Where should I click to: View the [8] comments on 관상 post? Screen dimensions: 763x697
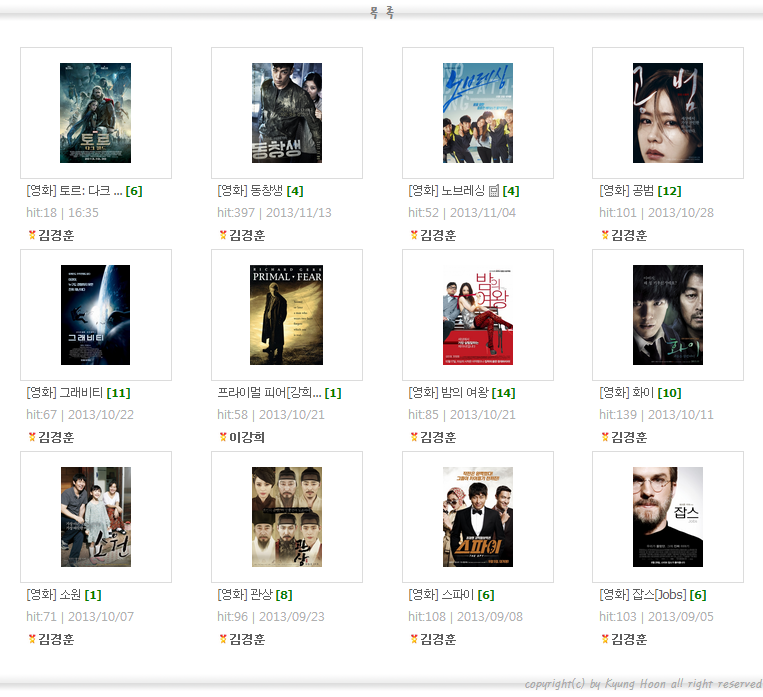tap(284, 595)
